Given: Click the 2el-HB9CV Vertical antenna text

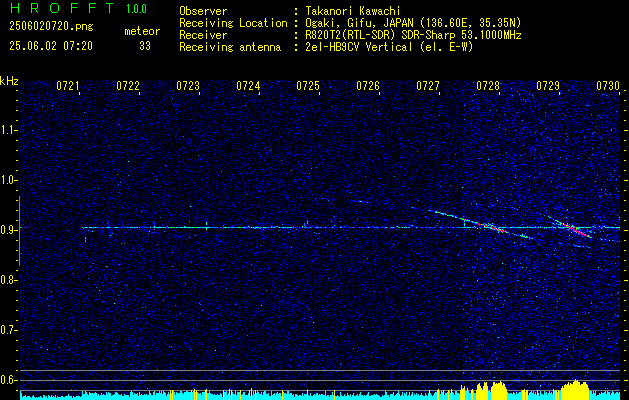Looking at the screenshot, I should pyautogui.click(x=389, y=47).
